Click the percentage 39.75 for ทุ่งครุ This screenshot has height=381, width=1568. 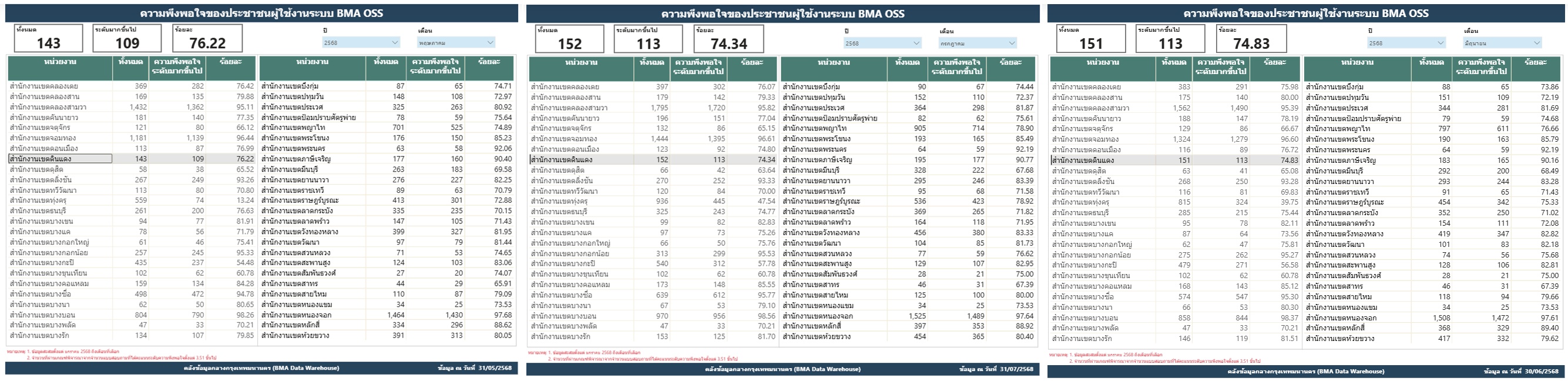pos(1289,202)
